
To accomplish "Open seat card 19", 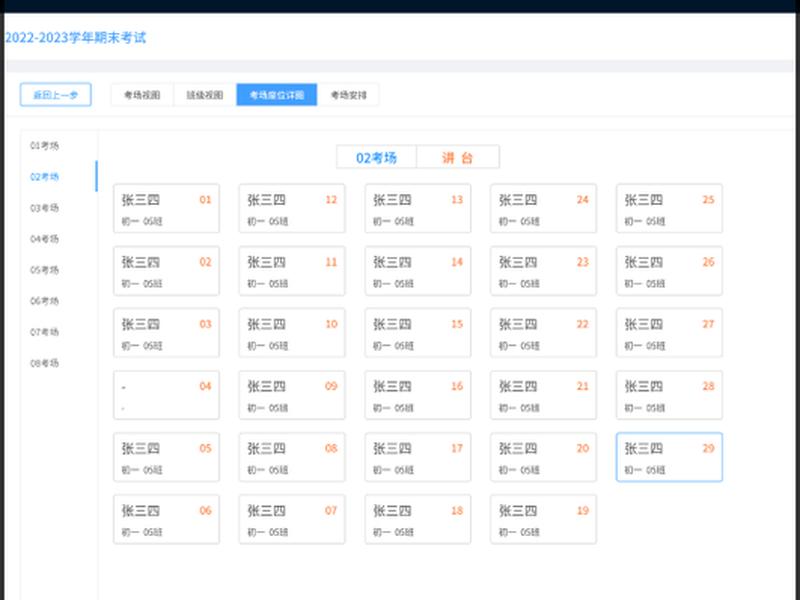I will click(x=544, y=520).
